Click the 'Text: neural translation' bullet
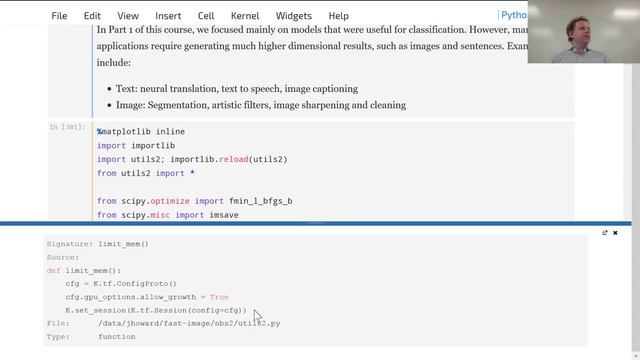Viewport: 640px width, 360px height. point(237,89)
